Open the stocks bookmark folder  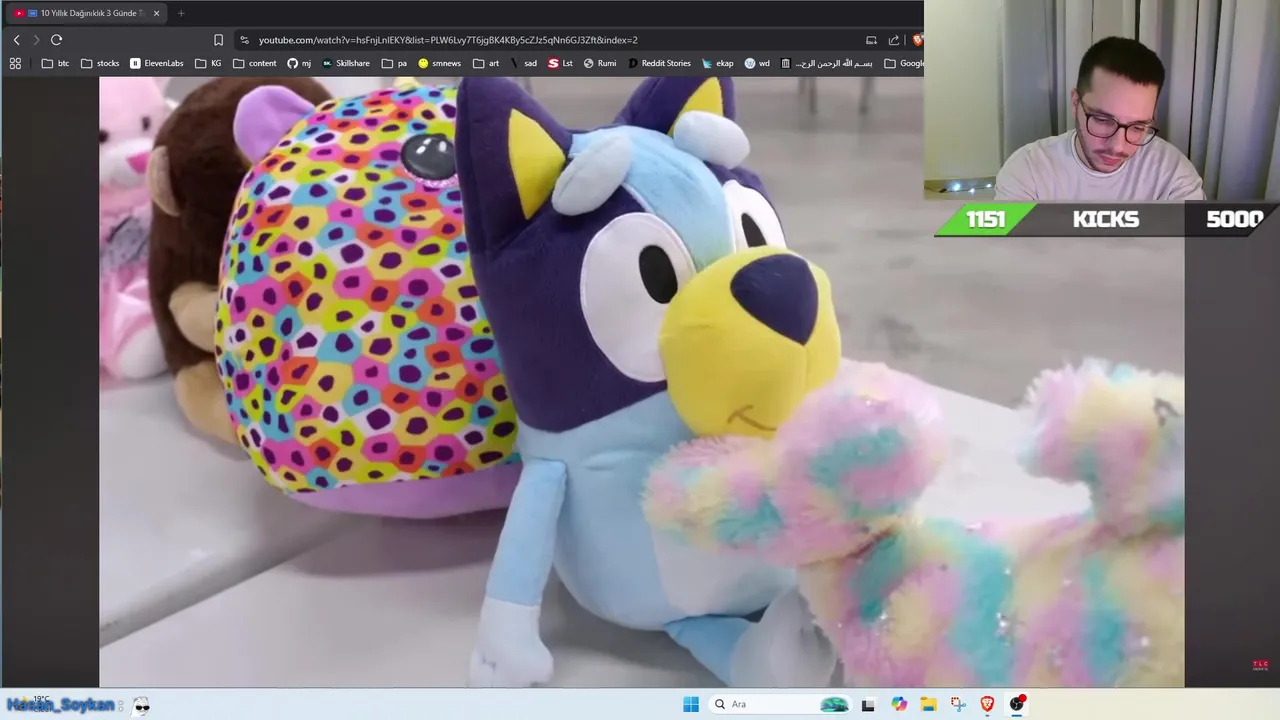coord(100,63)
